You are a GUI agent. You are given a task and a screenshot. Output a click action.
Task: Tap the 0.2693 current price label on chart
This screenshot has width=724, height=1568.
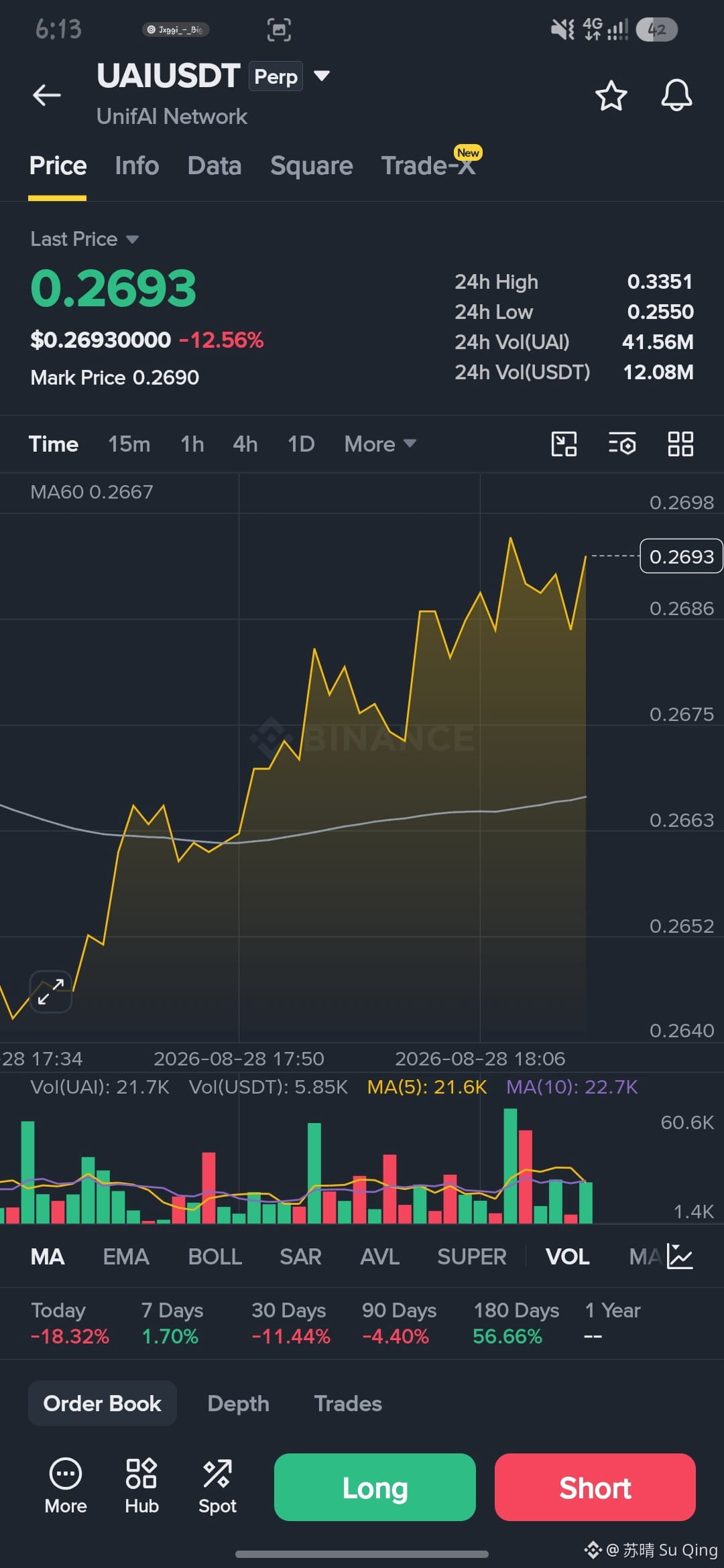(x=681, y=556)
